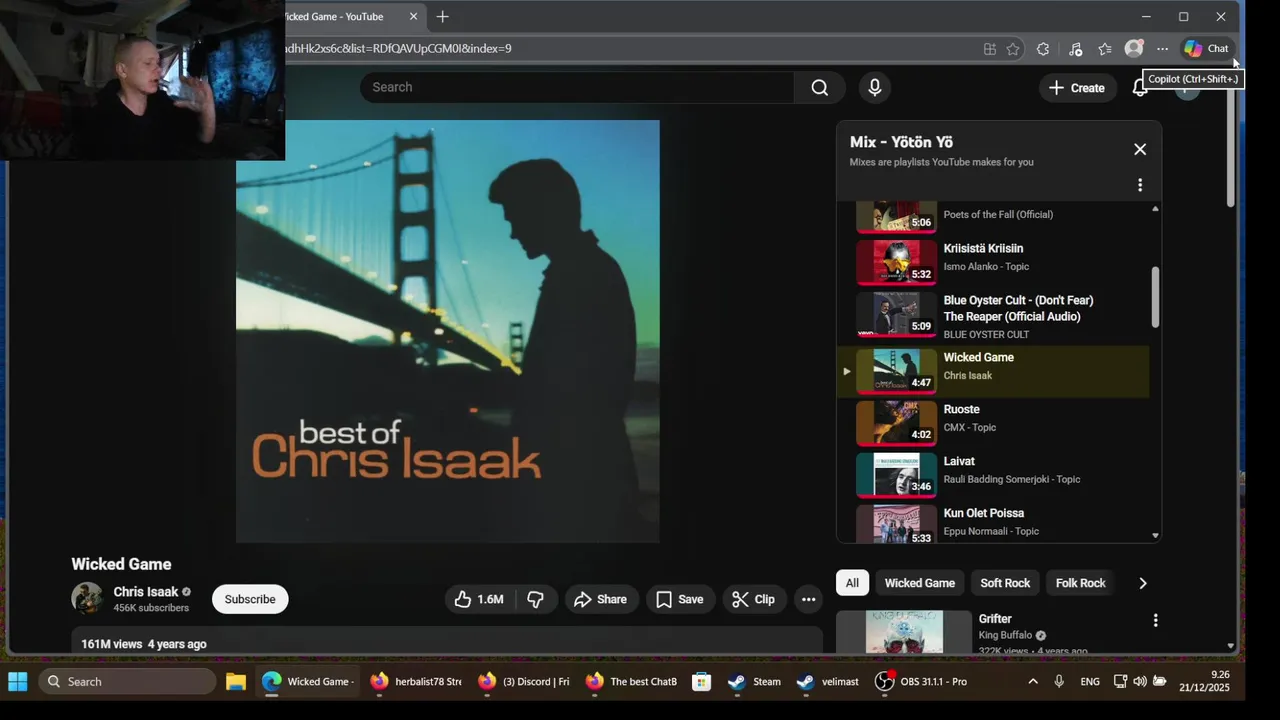
Task: Click playlist scrollbar down arrow
Action: 1155,536
